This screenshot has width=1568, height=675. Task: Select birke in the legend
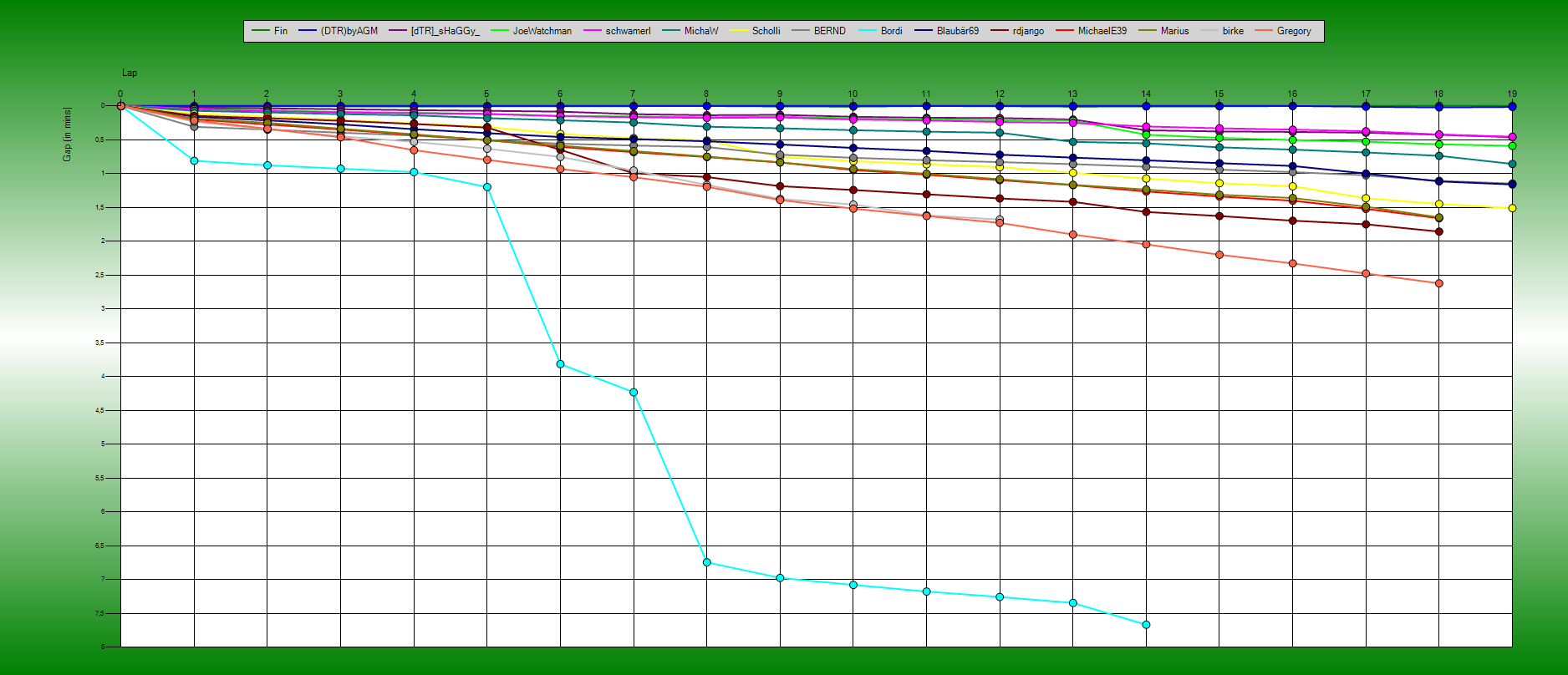pyautogui.click(x=1222, y=31)
